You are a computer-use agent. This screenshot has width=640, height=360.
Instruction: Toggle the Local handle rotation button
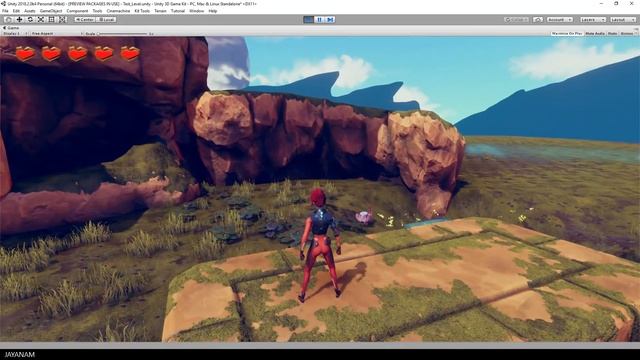[x=107, y=20]
